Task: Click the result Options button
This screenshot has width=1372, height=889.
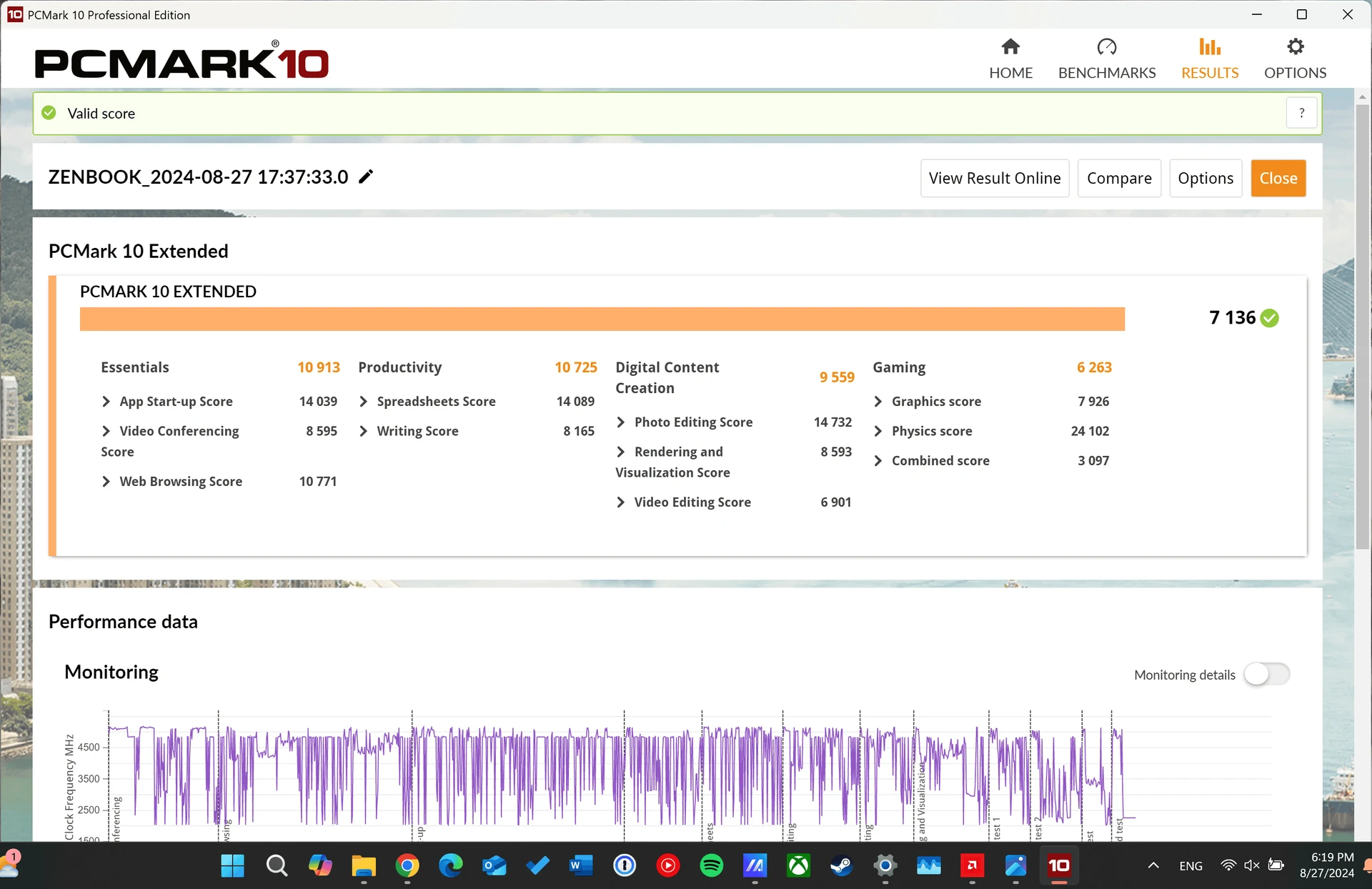Action: point(1206,178)
